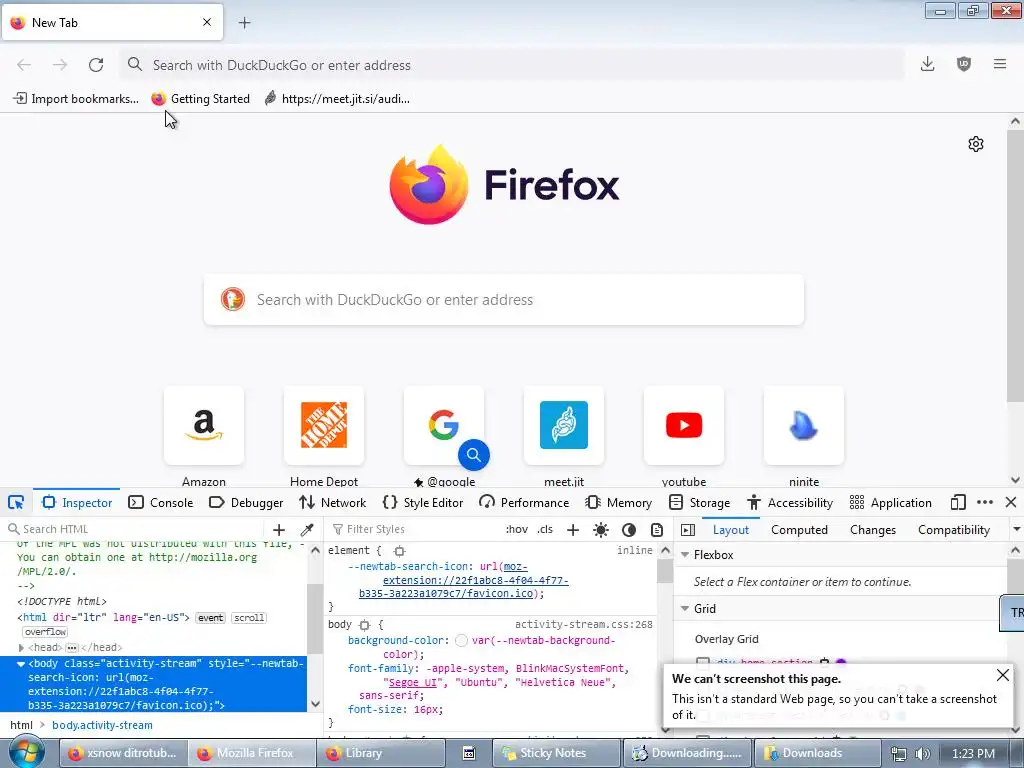Screen dimensions: 1024x768
Task: Close the DevTools panel
Action: point(1011,502)
